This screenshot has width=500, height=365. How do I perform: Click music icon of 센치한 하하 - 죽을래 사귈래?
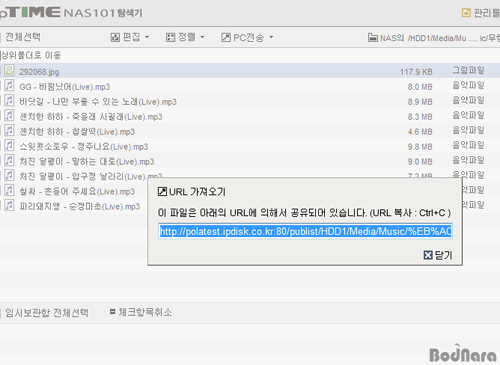[9, 116]
